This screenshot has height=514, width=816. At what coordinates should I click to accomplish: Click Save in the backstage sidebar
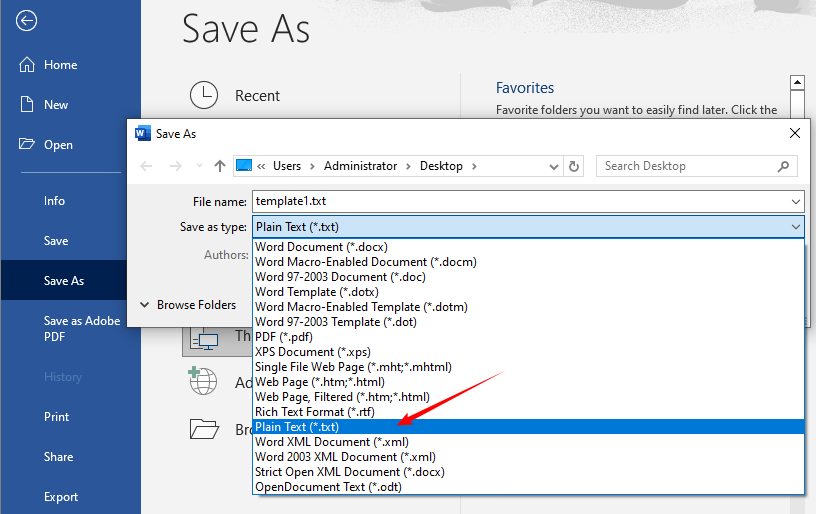(x=56, y=241)
